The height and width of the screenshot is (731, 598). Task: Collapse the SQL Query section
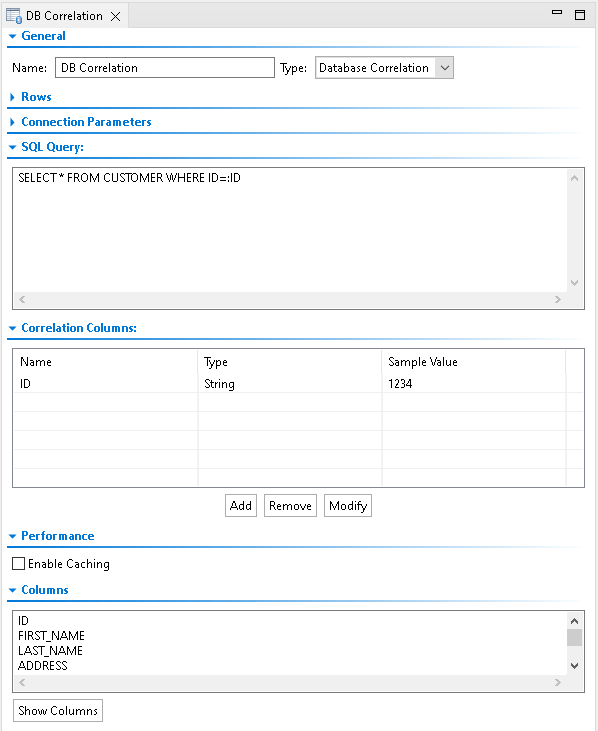click(13, 147)
